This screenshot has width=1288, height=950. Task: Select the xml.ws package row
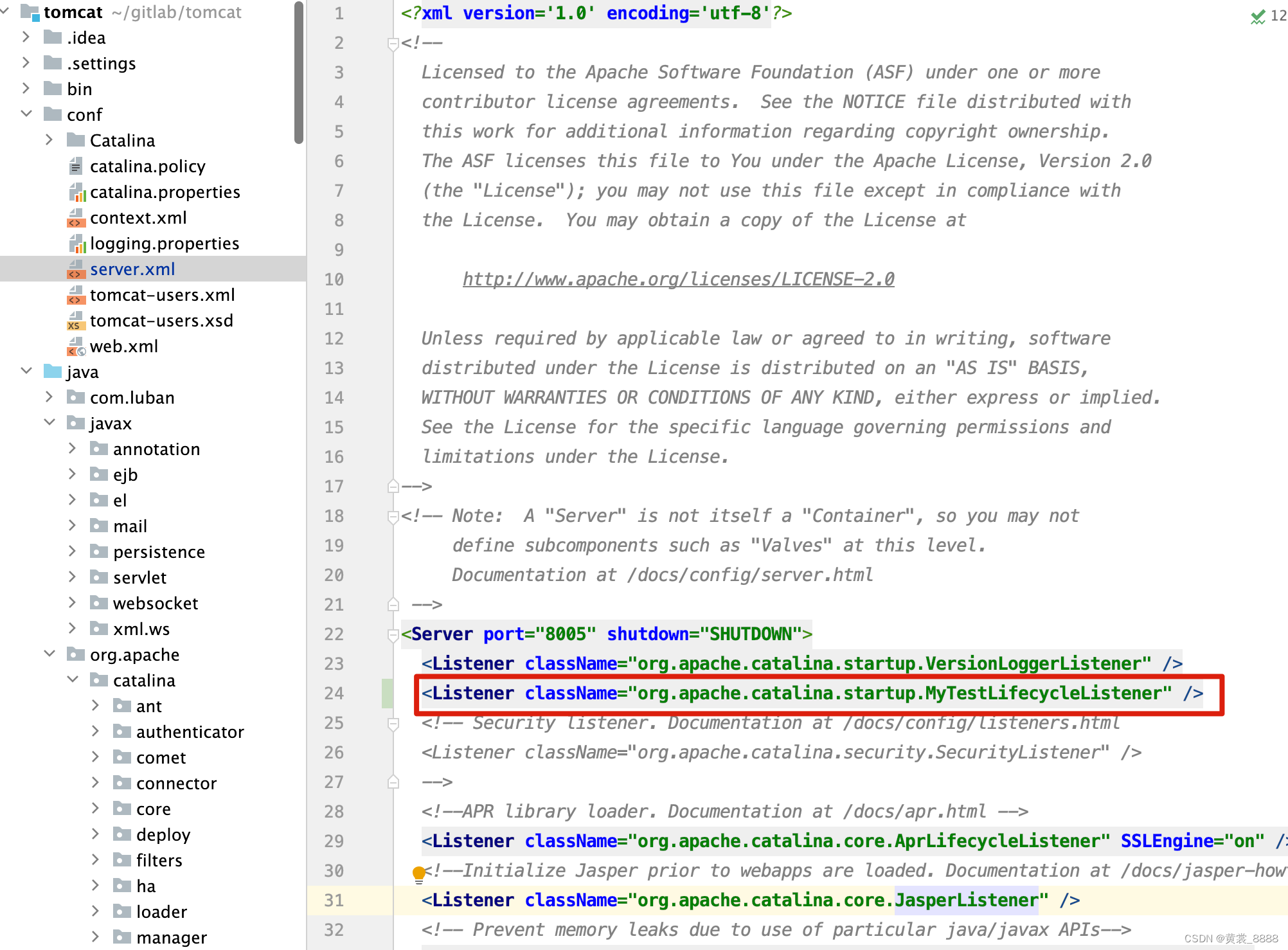(x=153, y=629)
